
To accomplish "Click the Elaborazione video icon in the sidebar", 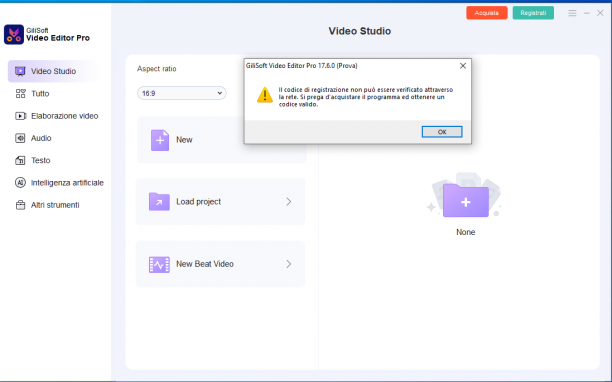I will point(20,116).
